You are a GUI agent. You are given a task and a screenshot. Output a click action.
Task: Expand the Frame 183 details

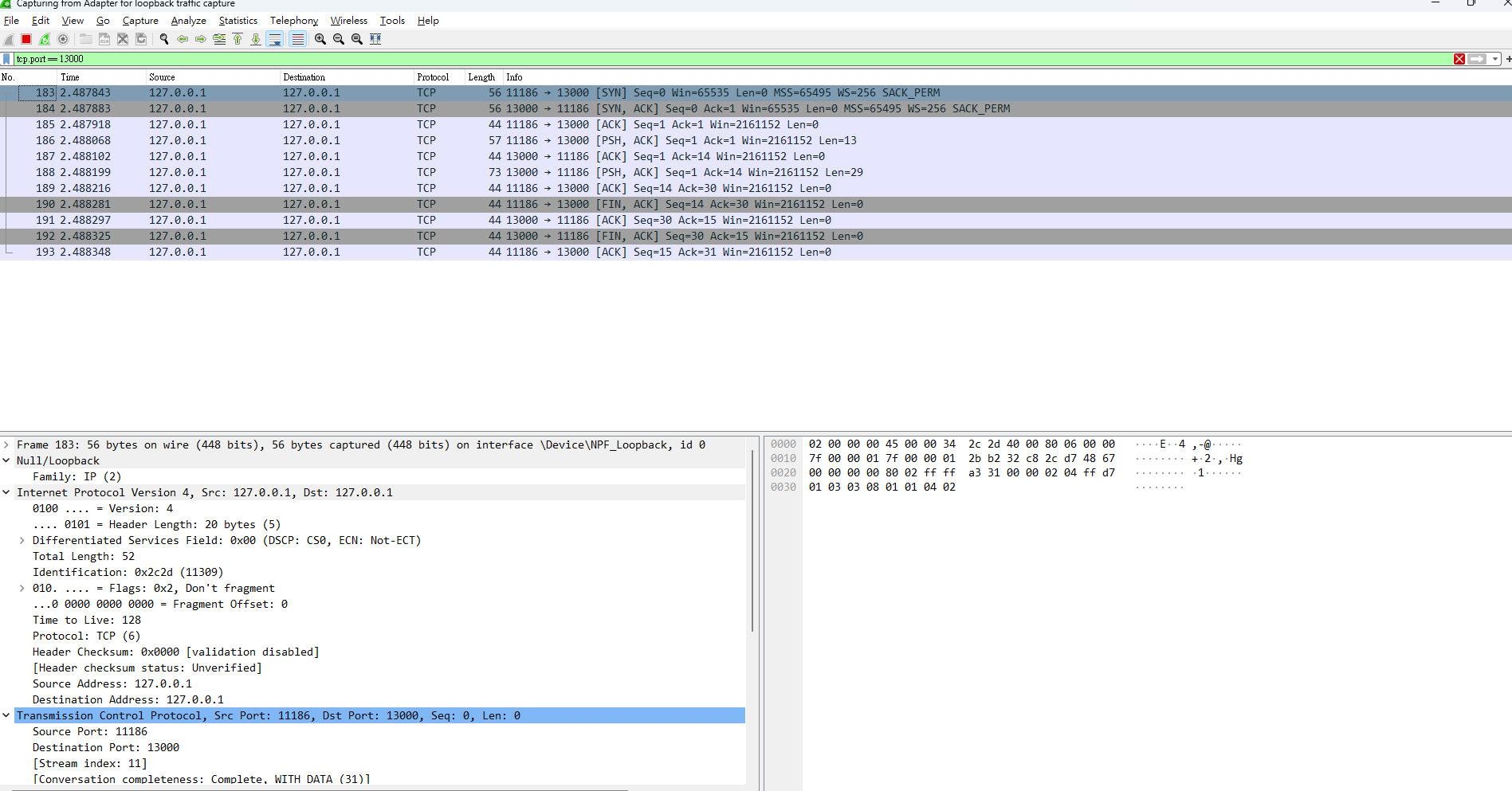pyautogui.click(x=6, y=444)
